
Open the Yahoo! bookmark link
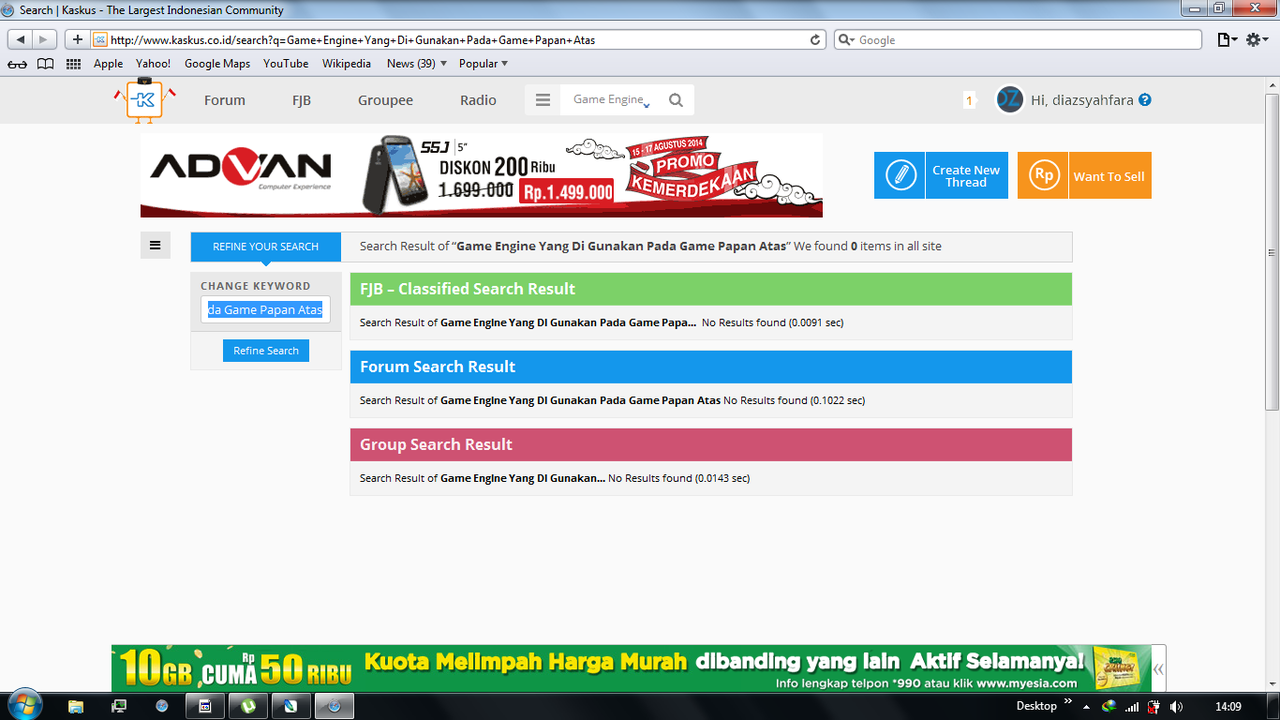154,64
